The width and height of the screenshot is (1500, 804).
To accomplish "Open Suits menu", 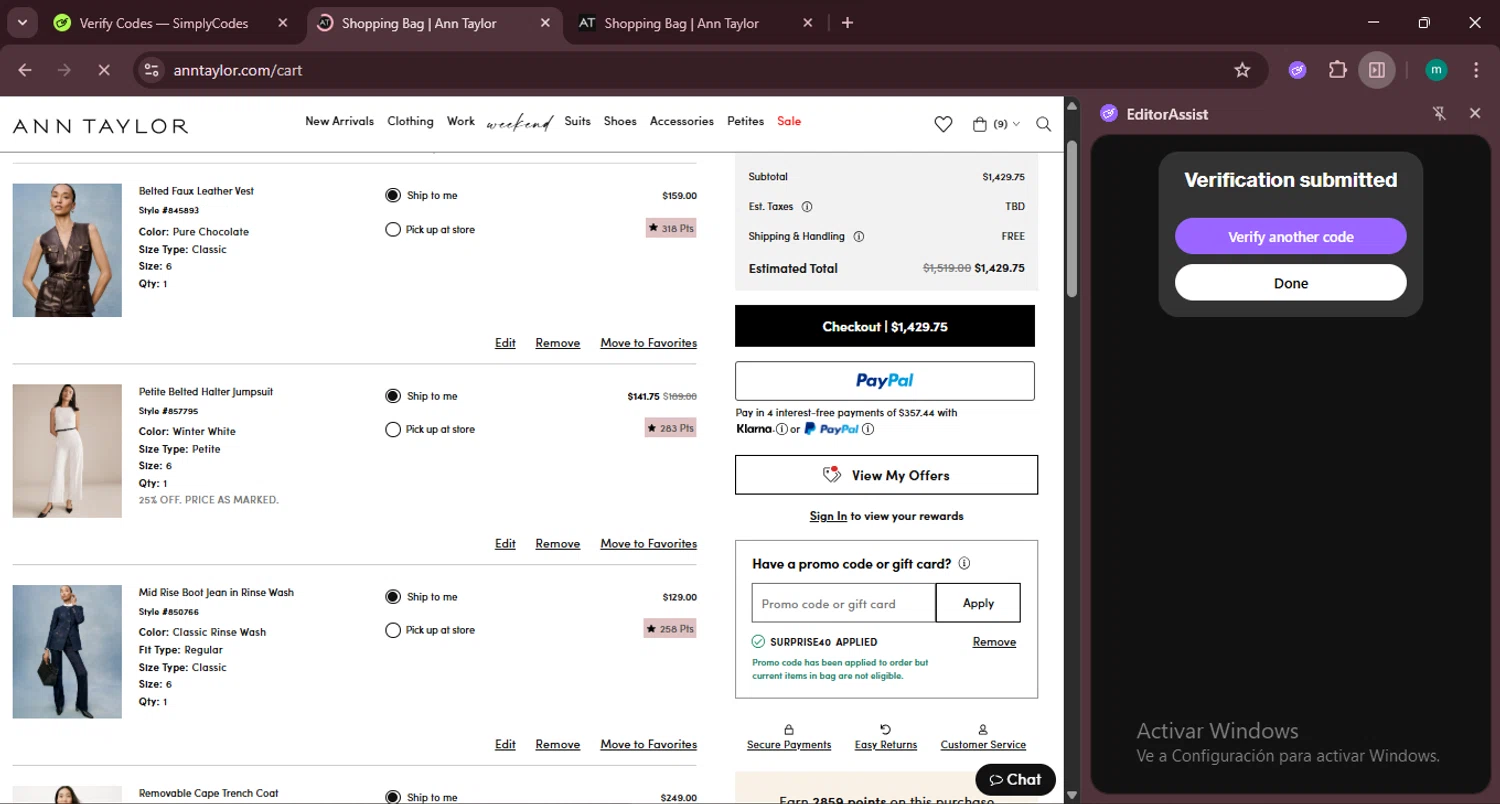I will (x=577, y=121).
